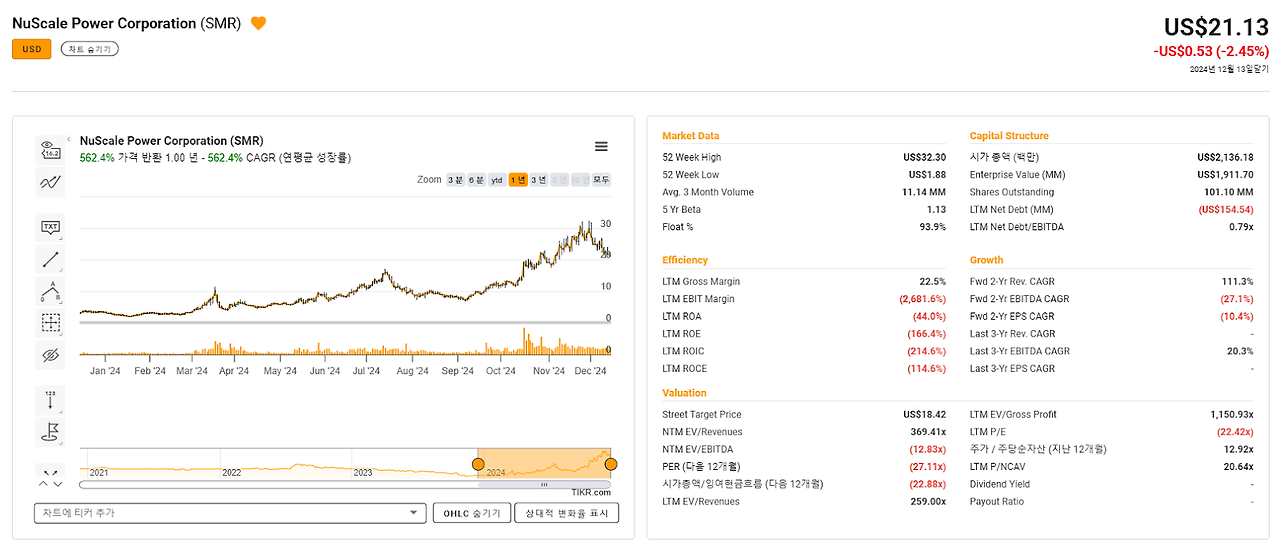
Task: Click the LTM Net Debt value (US$154.54)
Action: point(1226,210)
